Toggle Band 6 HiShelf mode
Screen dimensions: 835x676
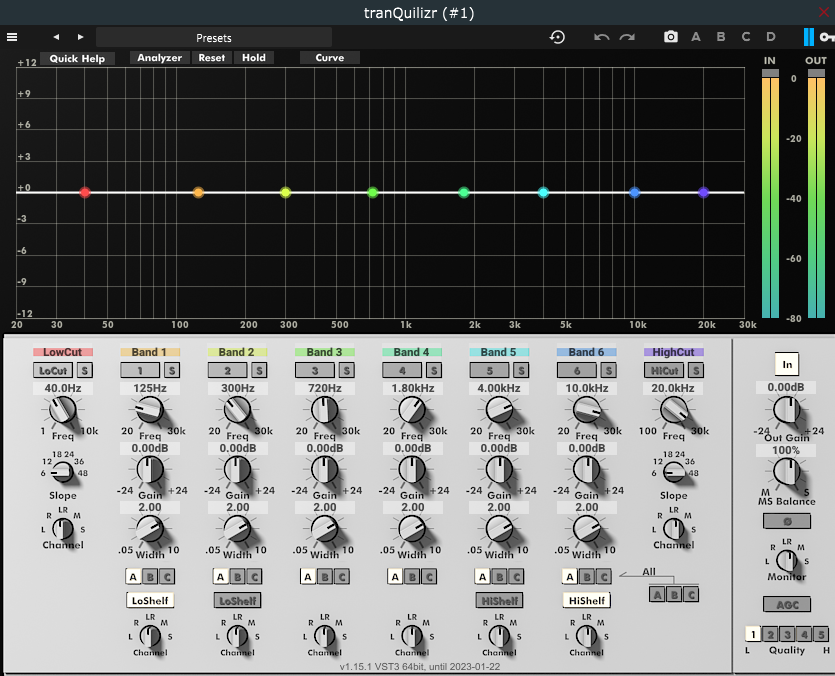[587, 600]
